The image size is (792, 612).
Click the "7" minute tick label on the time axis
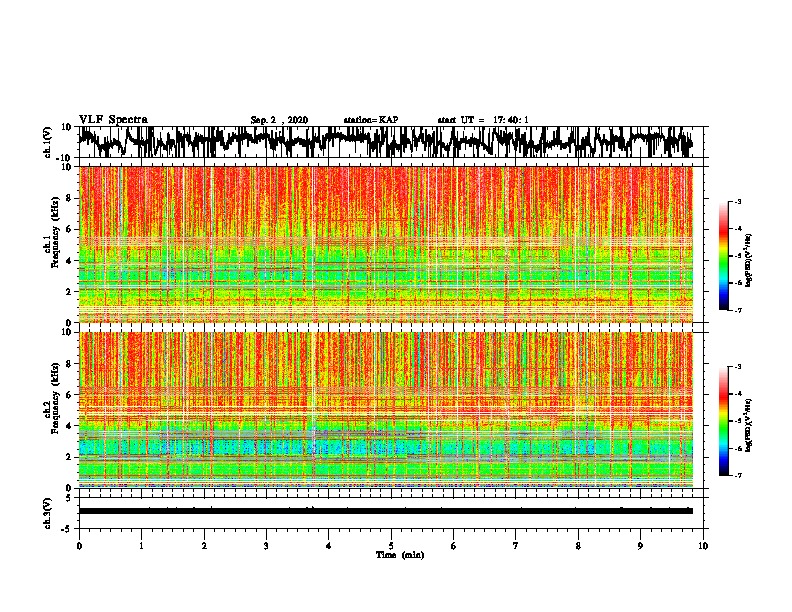pos(516,546)
